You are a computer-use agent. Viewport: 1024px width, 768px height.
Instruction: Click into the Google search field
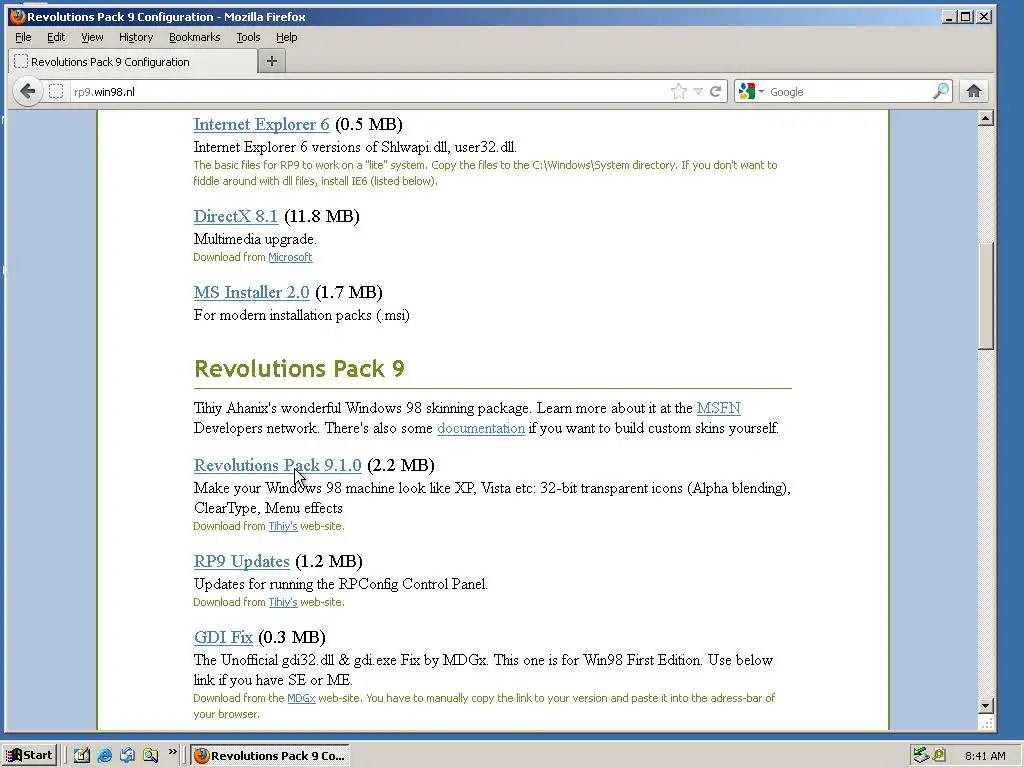pyautogui.click(x=848, y=91)
